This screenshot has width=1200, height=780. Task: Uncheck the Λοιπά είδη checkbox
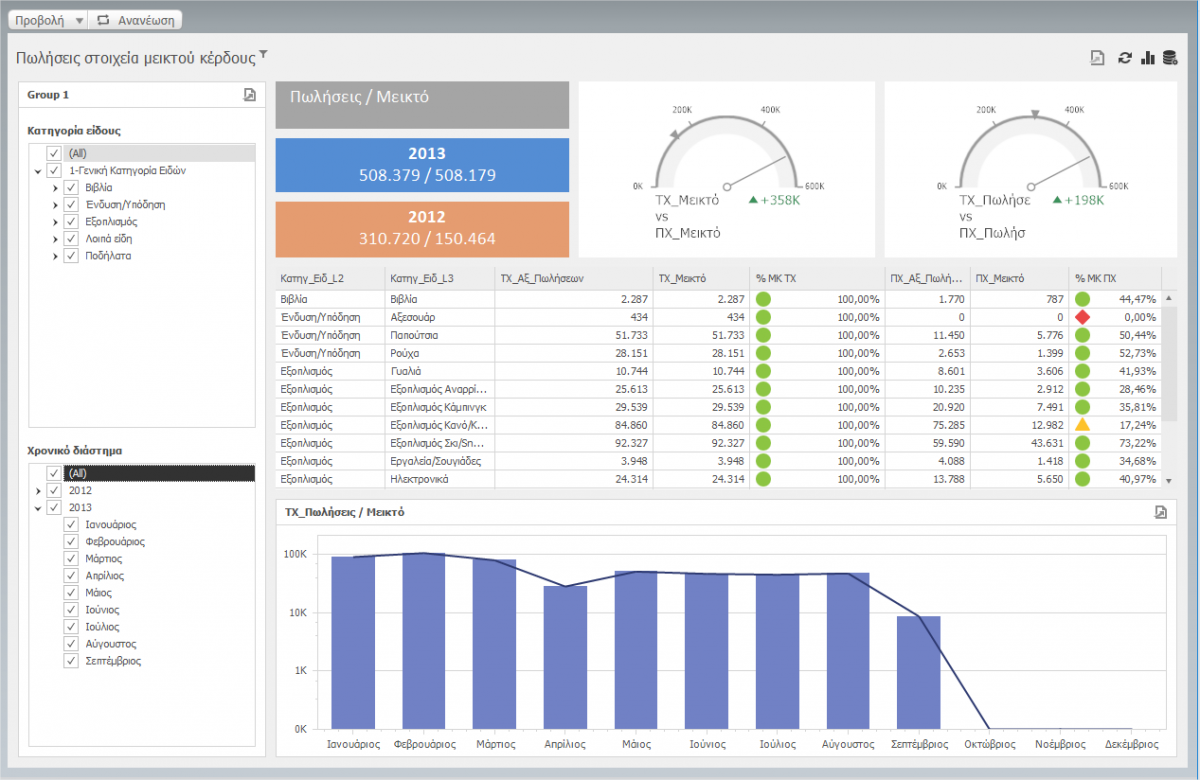71,238
